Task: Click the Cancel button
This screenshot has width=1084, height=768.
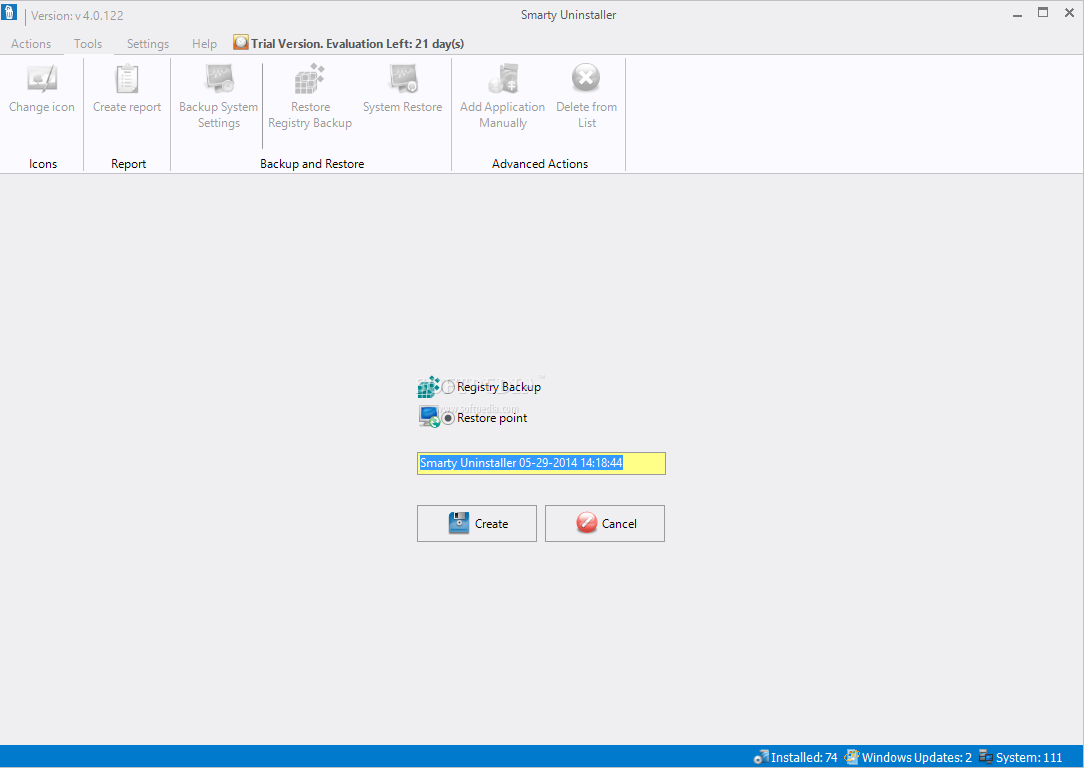Action: (605, 523)
